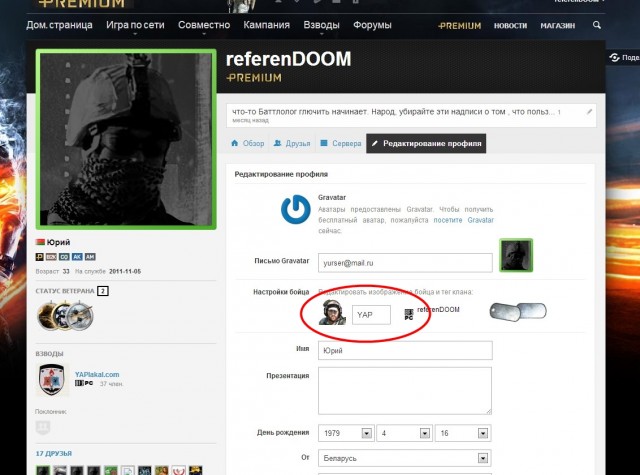This screenshot has height=475, width=640.
Task: Click the house icon on Обзор tab
Action: [234, 143]
